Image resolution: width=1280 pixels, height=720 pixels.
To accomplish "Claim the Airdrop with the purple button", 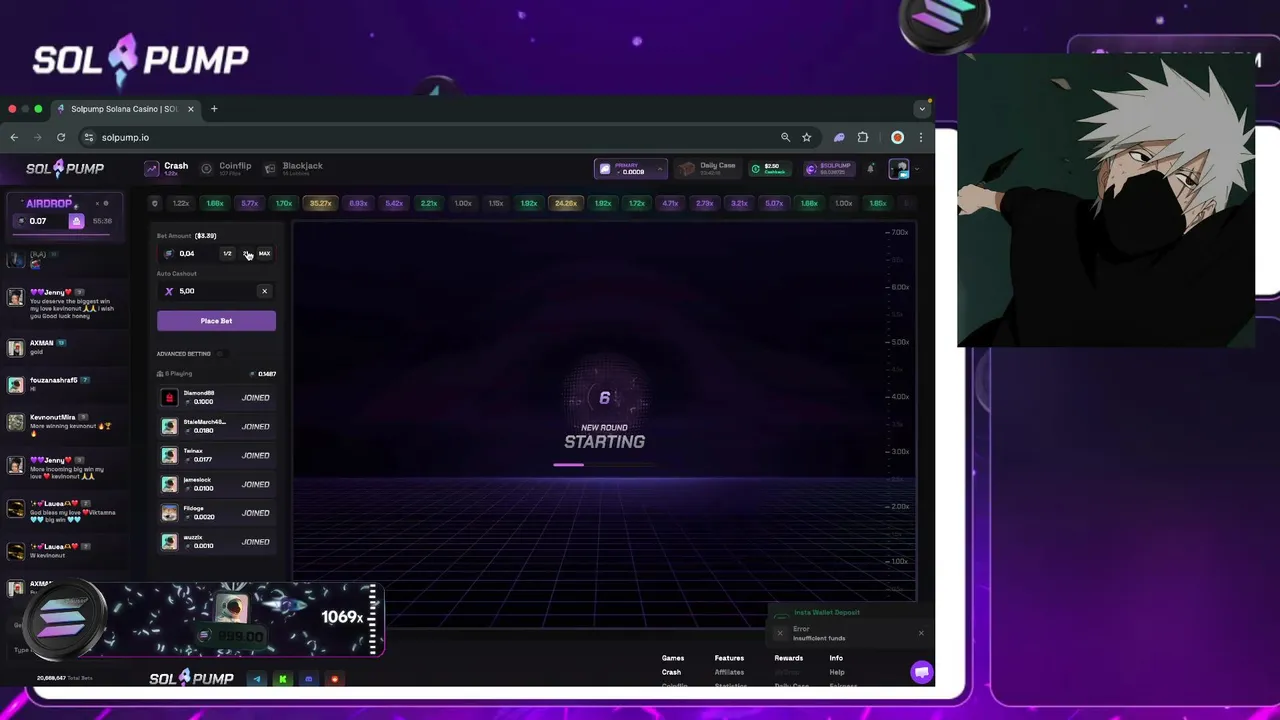I will [76, 221].
